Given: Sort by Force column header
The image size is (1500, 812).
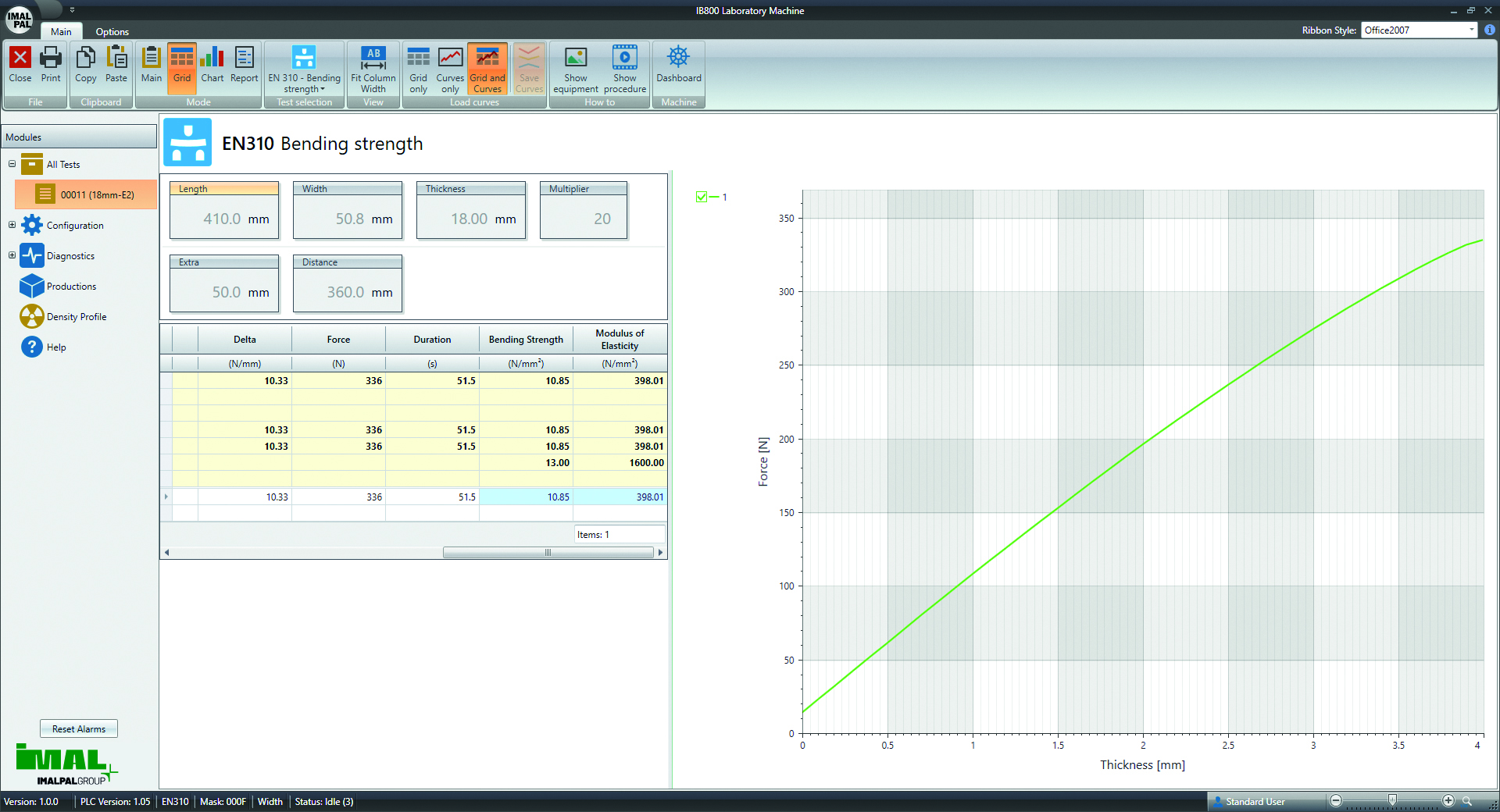Looking at the screenshot, I should [x=338, y=340].
